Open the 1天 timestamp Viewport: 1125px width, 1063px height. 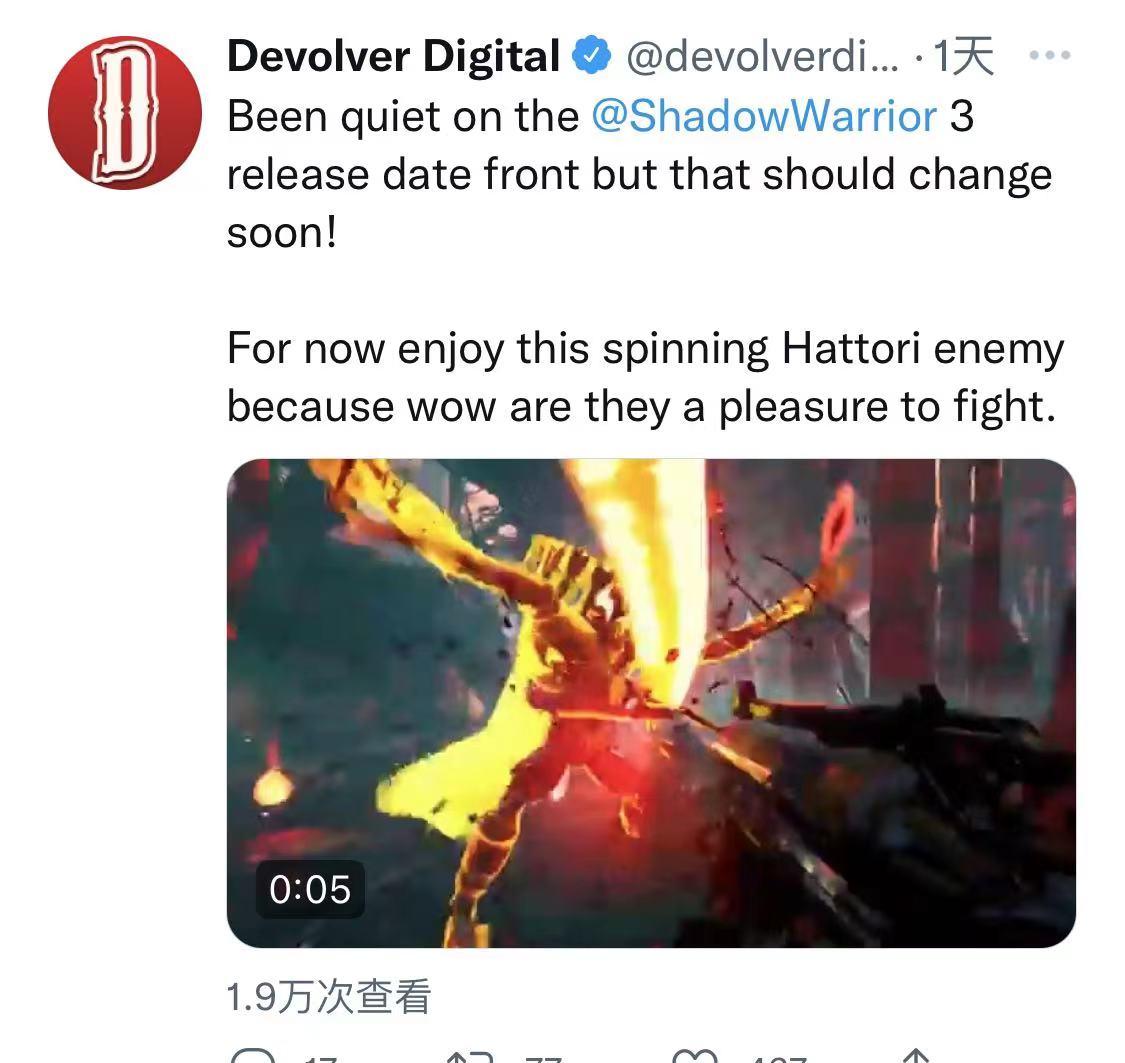point(963,56)
